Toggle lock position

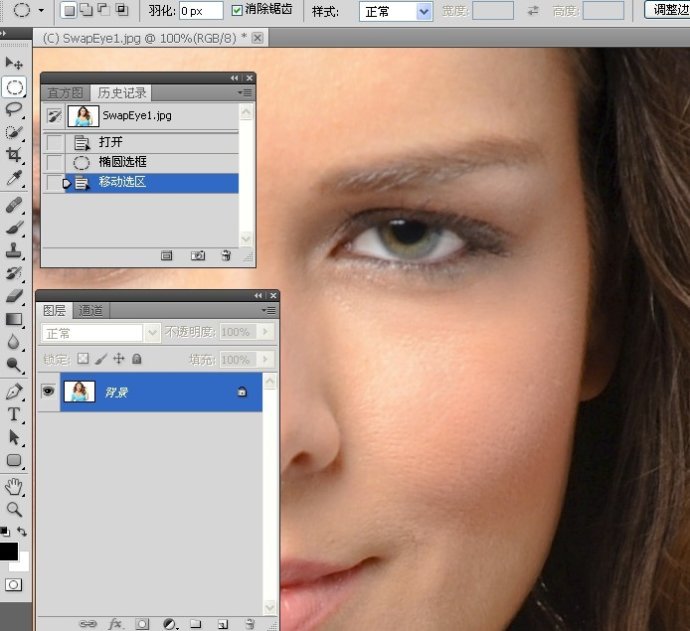pos(119,359)
